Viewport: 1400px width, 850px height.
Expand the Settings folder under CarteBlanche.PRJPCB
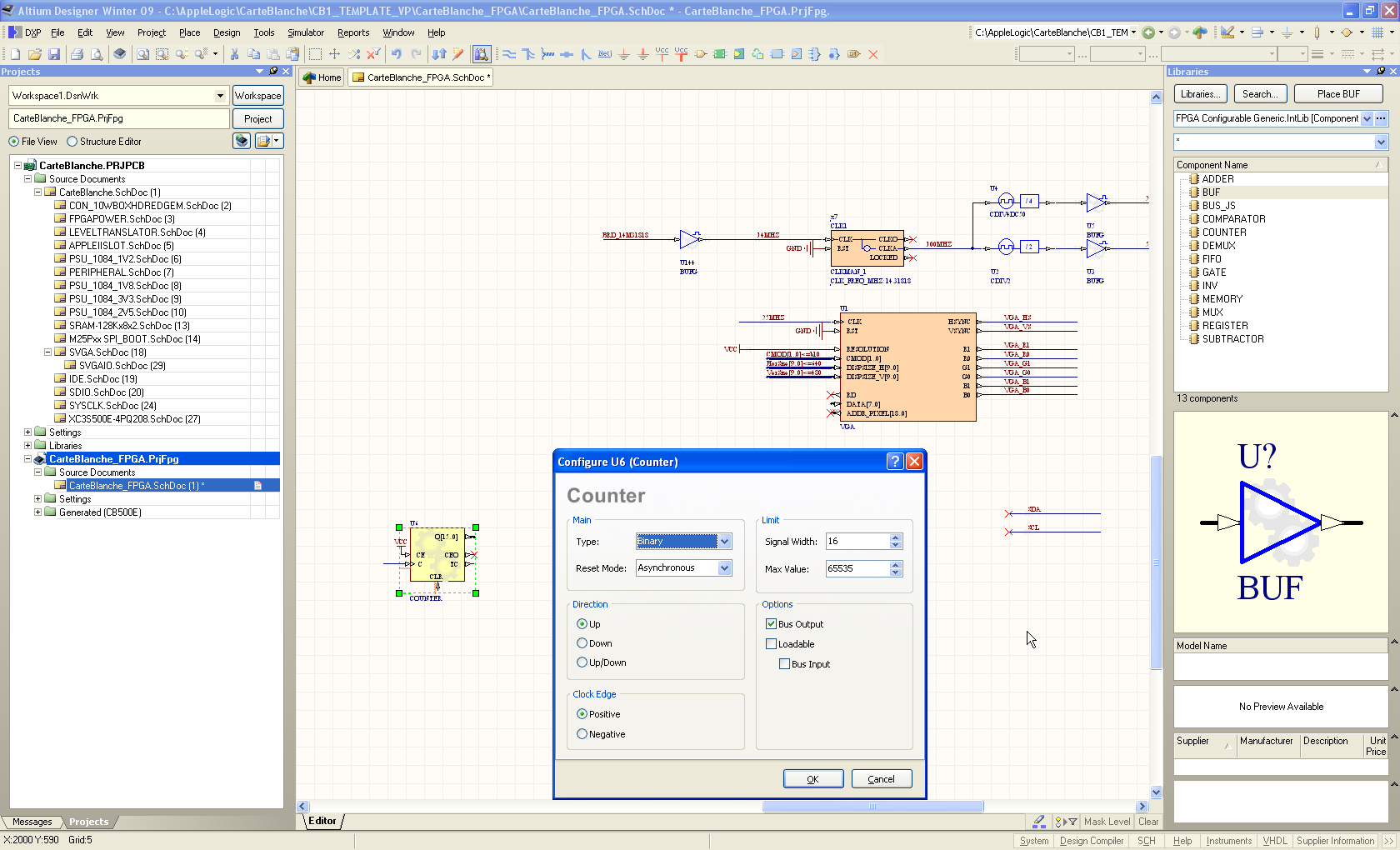coord(27,432)
